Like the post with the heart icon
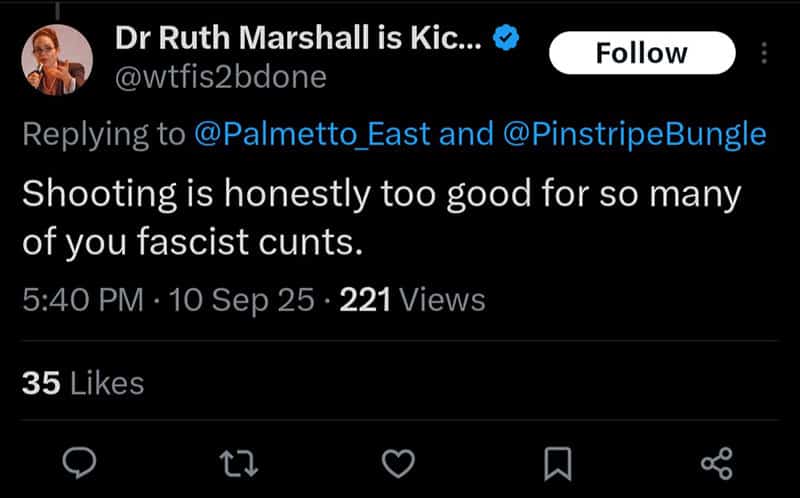Screen dimensions: 800x498 pyautogui.click(x=398, y=464)
